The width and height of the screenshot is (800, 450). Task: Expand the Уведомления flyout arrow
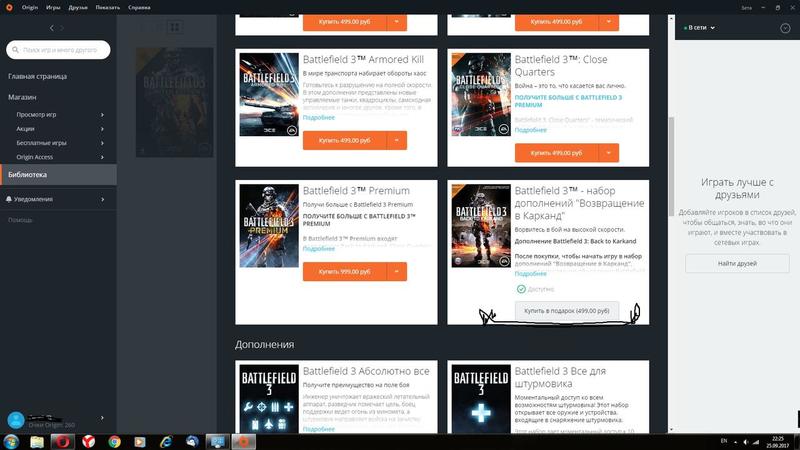(103, 199)
